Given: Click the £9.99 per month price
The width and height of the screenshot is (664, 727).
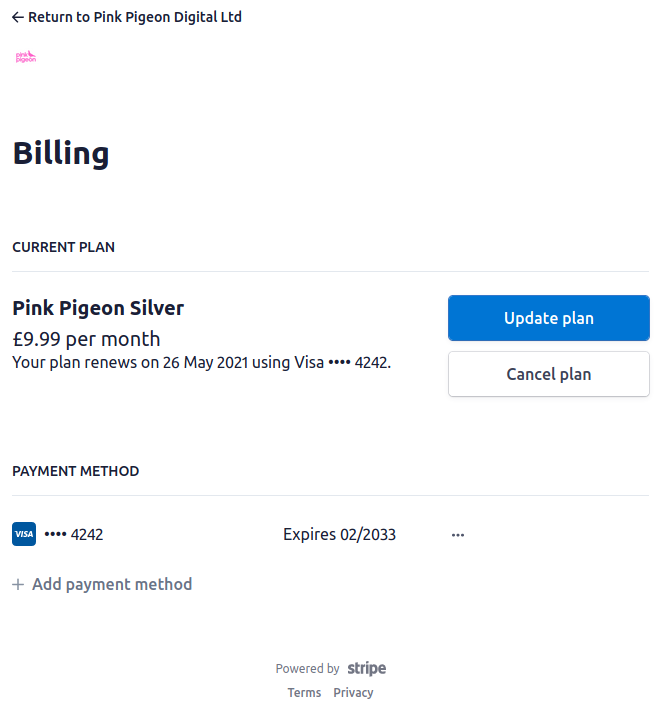Looking at the screenshot, I should pyautogui.click(x=86, y=339).
